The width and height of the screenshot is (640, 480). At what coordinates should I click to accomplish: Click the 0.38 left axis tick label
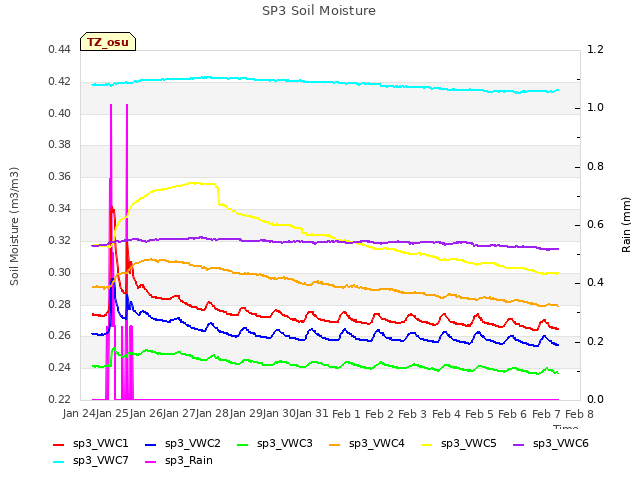coord(59,144)
